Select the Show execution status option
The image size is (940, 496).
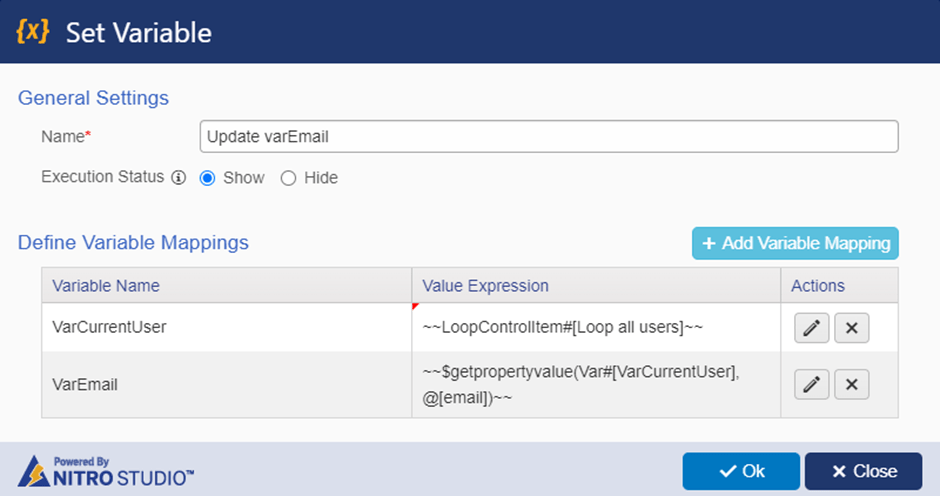[x=207, y=178]
